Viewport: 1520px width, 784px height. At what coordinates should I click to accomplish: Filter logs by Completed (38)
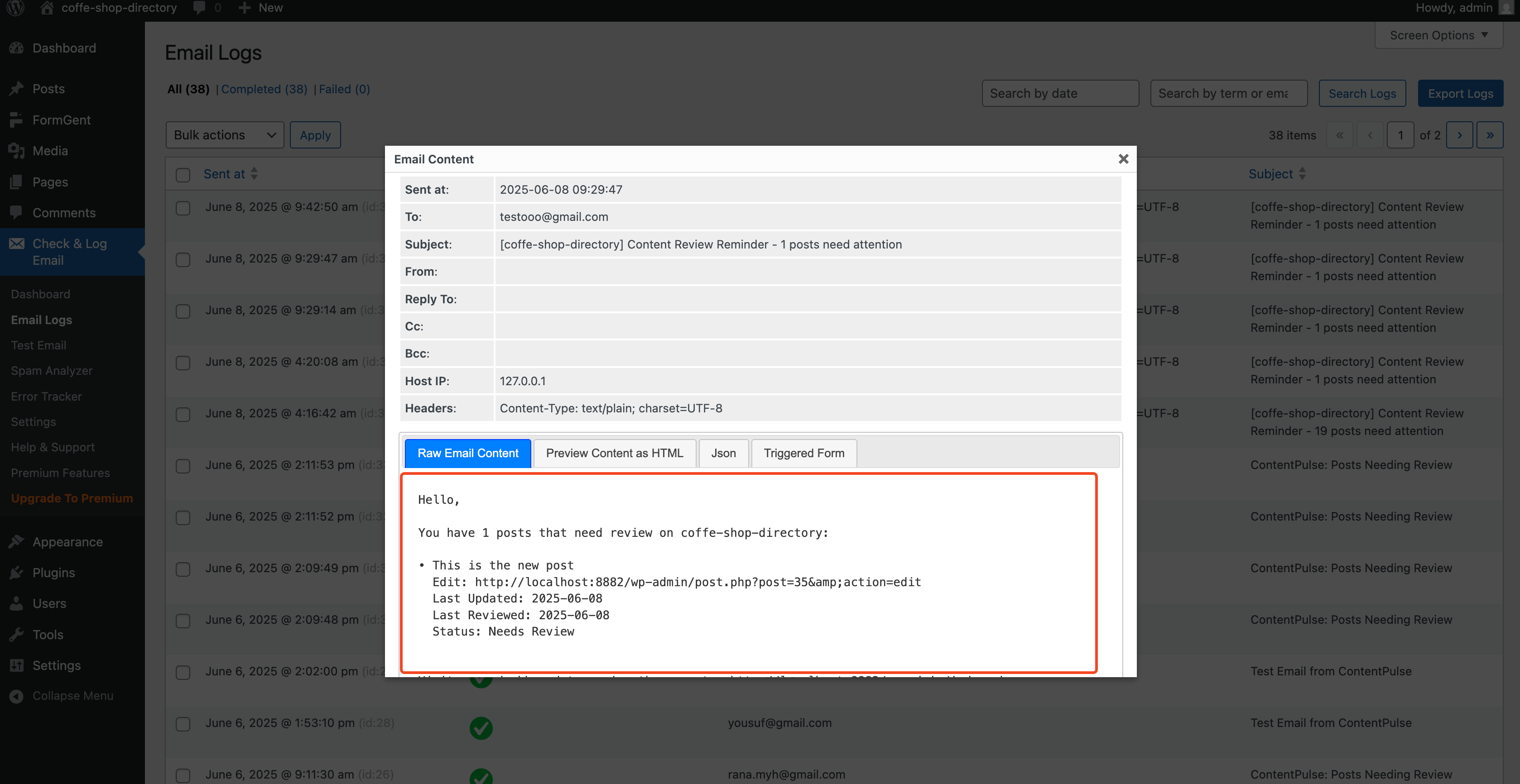[264, 89]
